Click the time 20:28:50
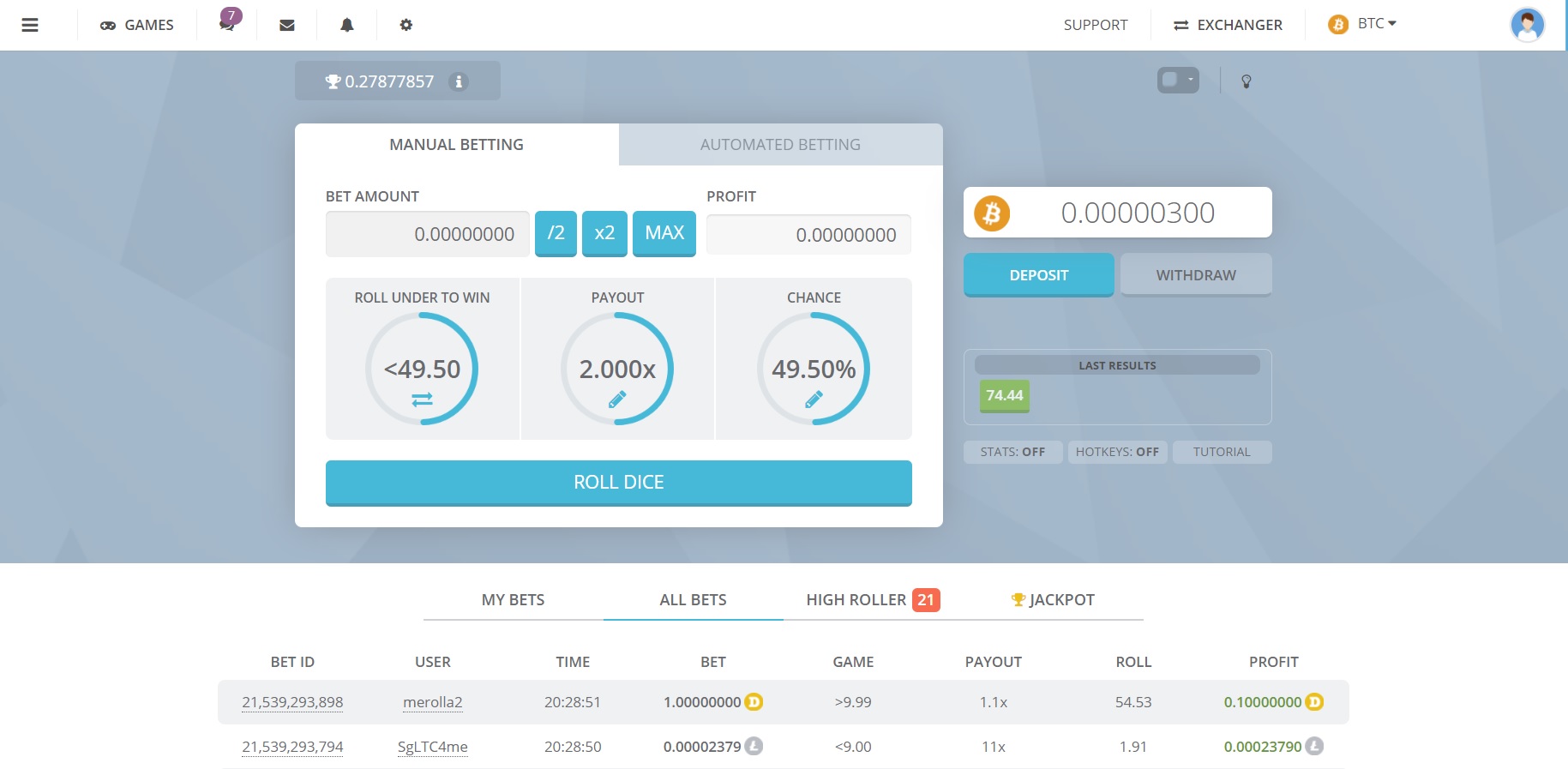The height and width of the screenshot is (769, 1568). (x=573, y=747)
